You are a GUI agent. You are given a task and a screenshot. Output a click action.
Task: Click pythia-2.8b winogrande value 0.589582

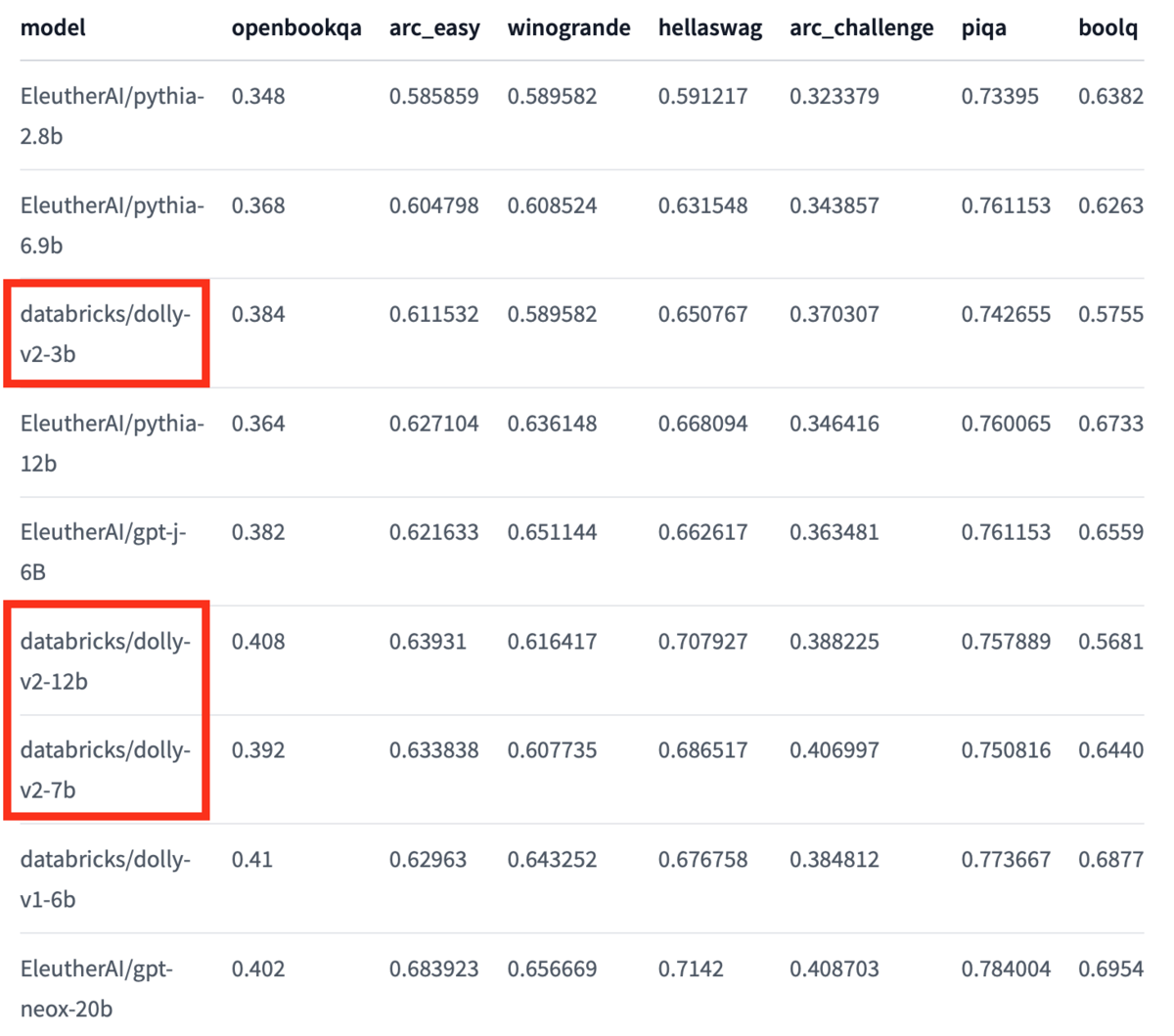(x=552, y=96)
